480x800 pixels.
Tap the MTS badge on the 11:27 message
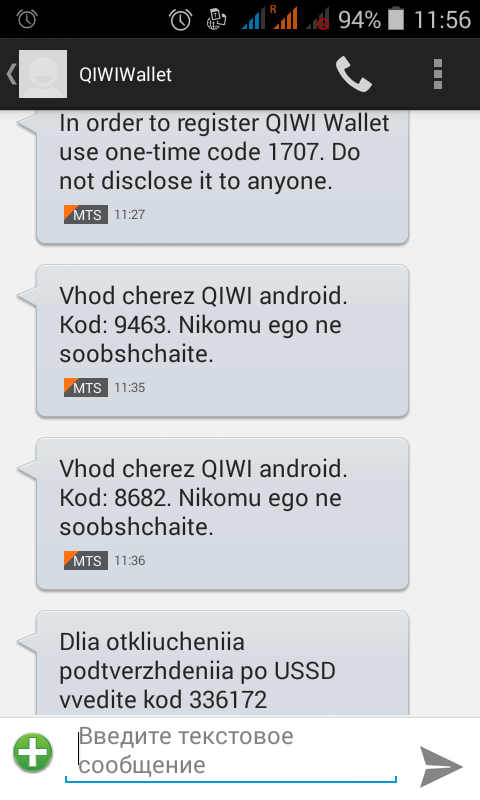pyautogui.click(x=86, y=215)
